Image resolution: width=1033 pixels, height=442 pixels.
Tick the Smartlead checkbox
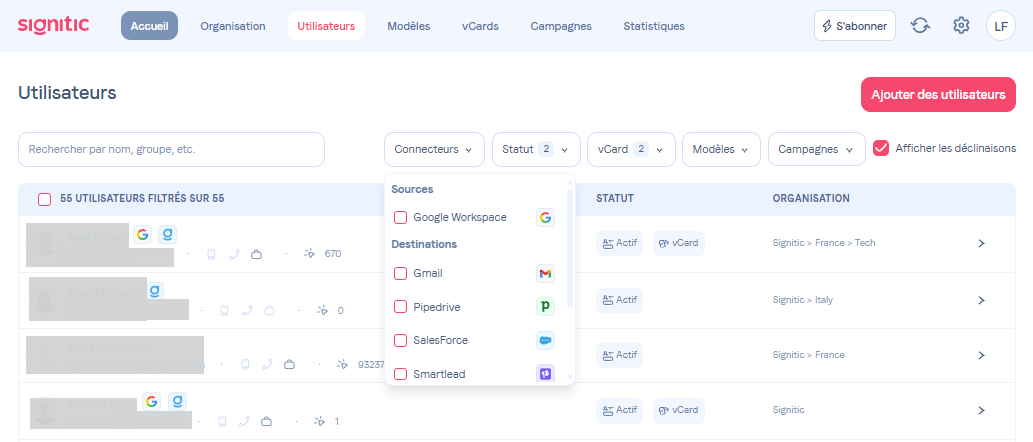pyautogui.click(x=400, y=374)
